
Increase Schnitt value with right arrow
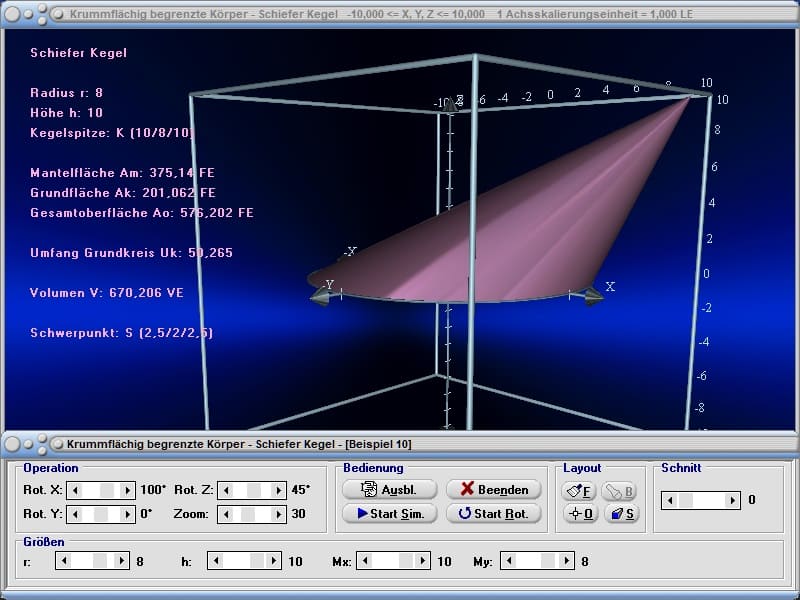point(732,500)
